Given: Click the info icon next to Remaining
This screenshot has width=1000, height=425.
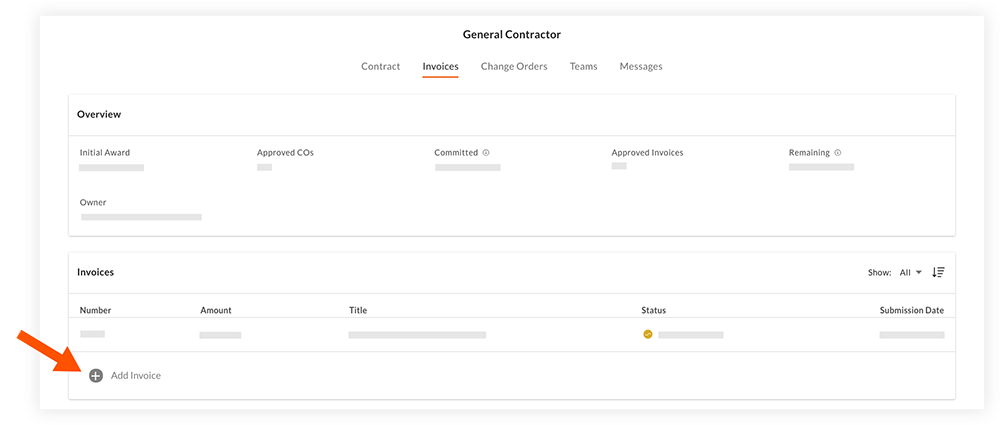Looking at the screenshot, I should 838,153.
